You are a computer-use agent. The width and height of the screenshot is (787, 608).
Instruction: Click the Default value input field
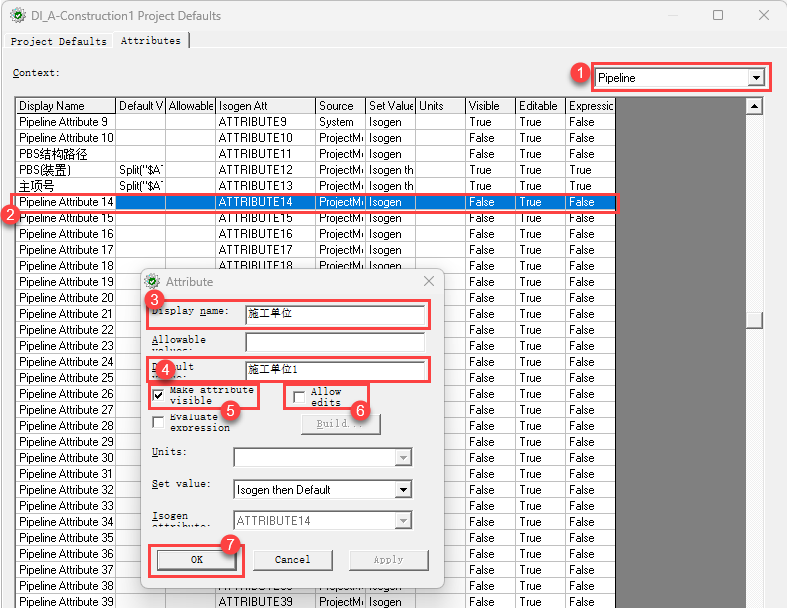click(x=335, y=370)
